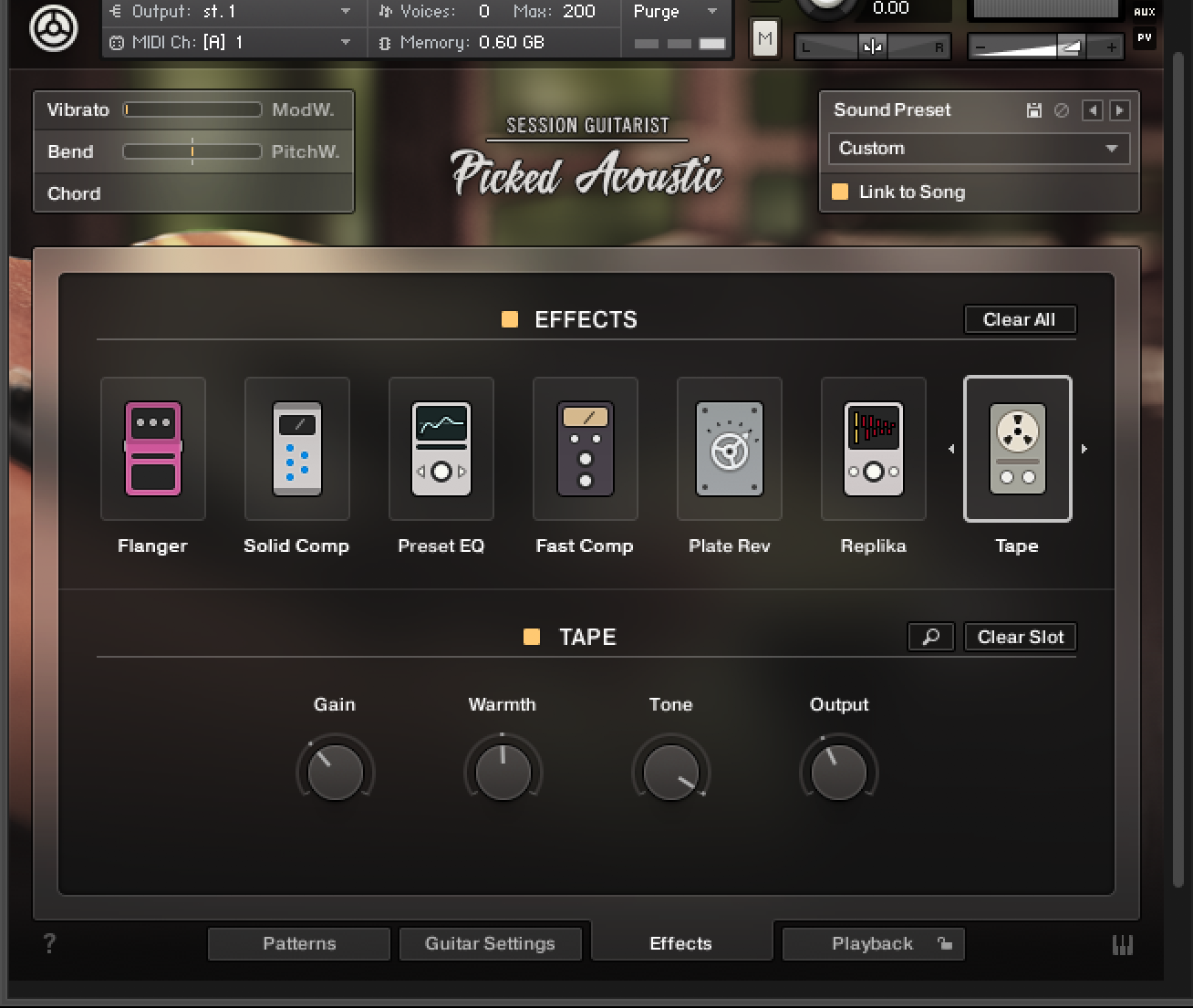The image size is (1193, 1008).
Task: Click the PV button
Action: click(1145, 37)
